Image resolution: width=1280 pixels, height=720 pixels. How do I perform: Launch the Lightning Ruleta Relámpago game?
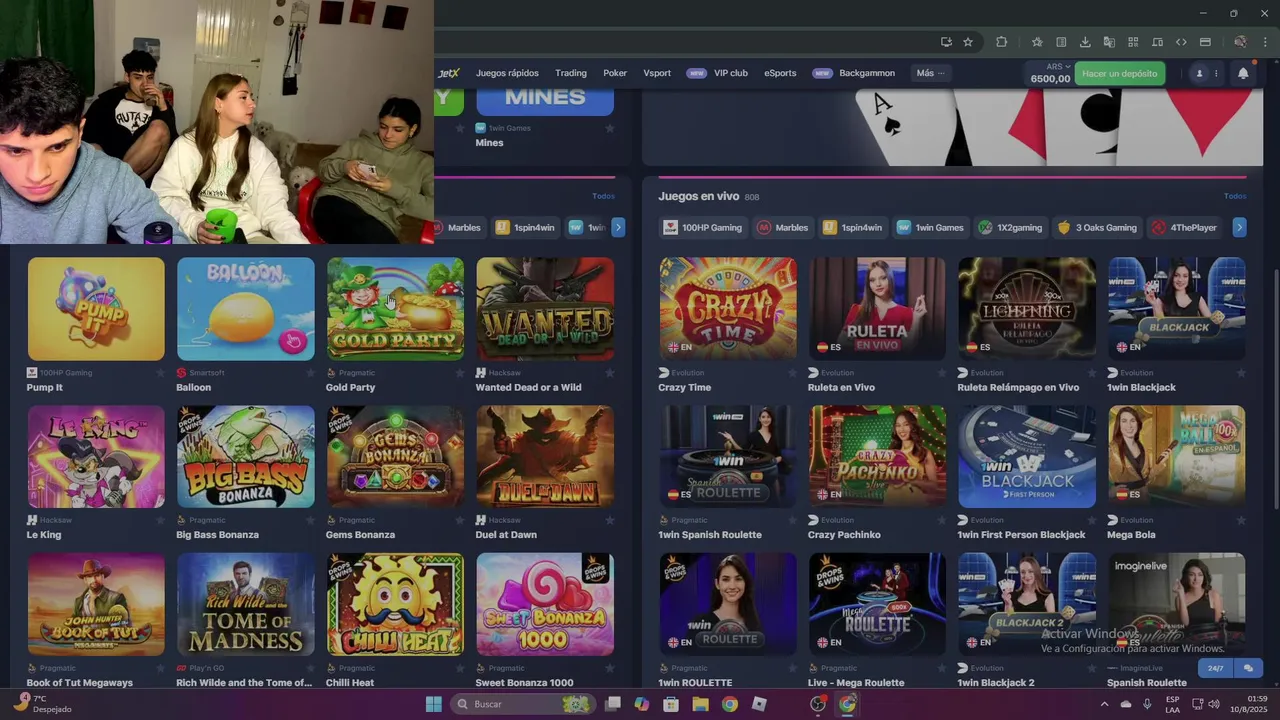pyautogui.click(x=1027, y=308)
